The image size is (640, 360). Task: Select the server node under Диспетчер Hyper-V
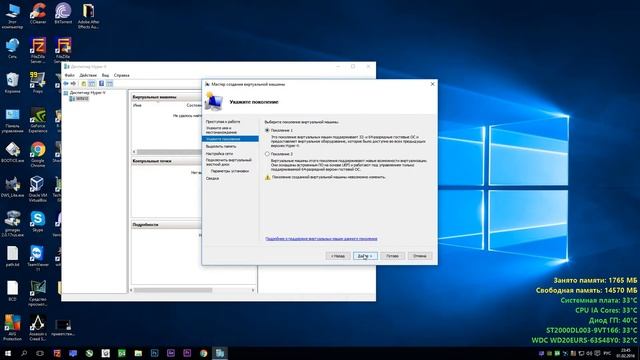pos(79,99)
